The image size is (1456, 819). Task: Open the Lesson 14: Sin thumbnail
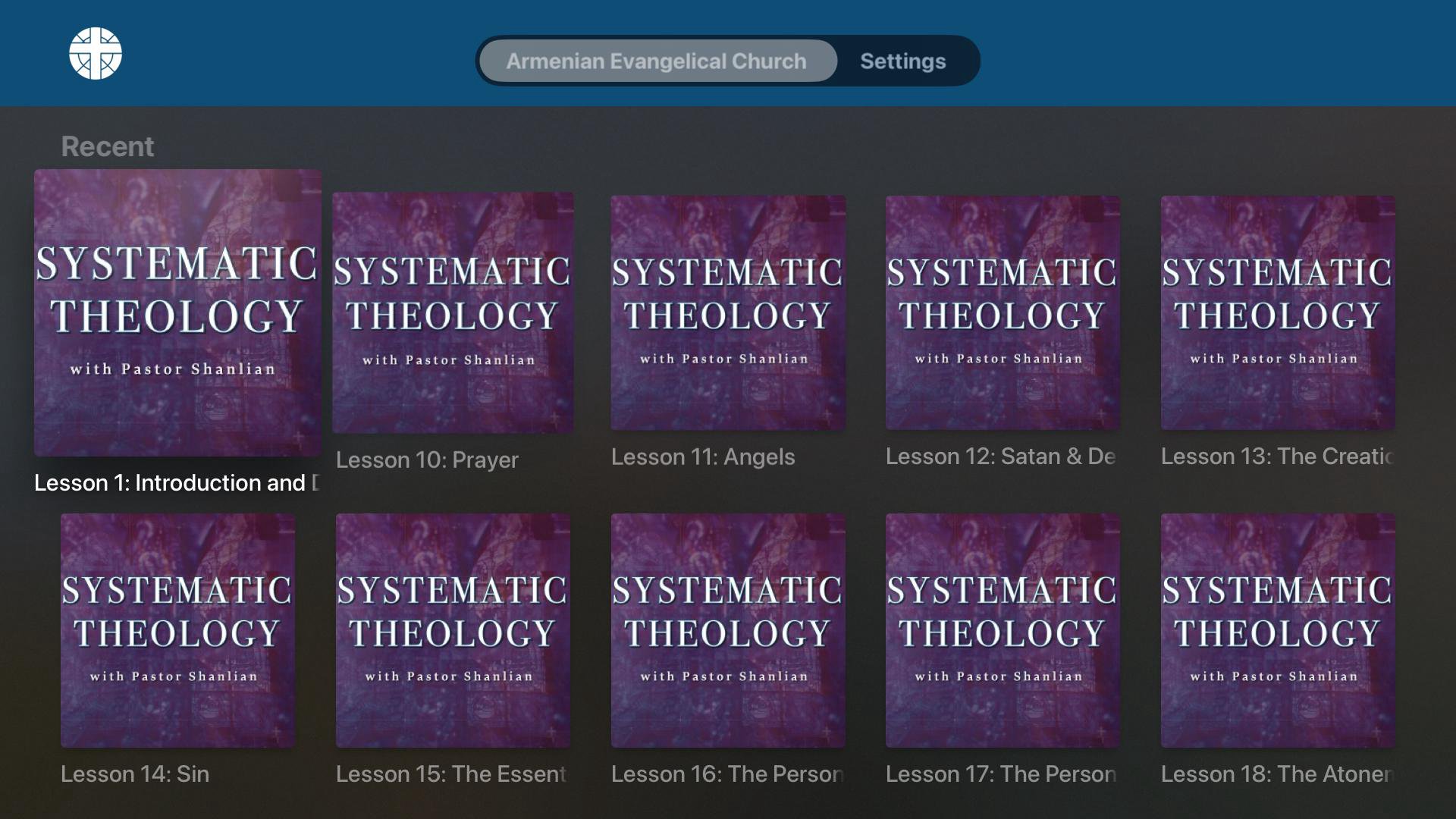click(178, 631)
